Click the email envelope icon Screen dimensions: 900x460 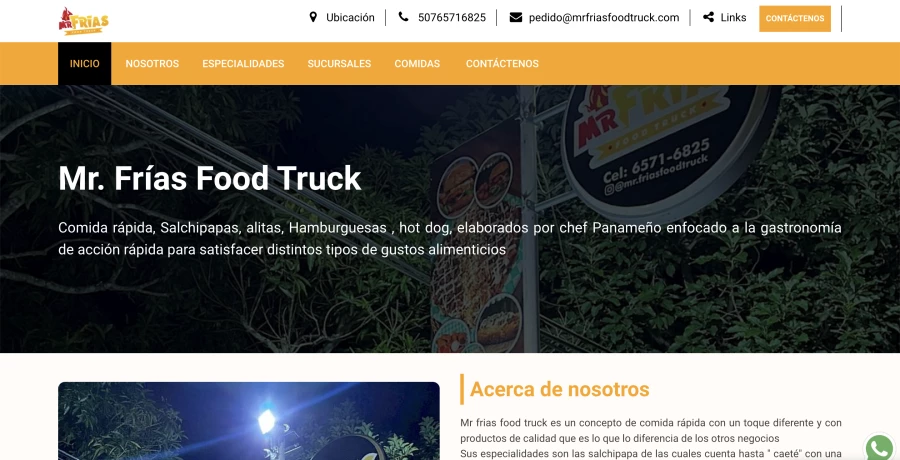(x=515, y=17)
